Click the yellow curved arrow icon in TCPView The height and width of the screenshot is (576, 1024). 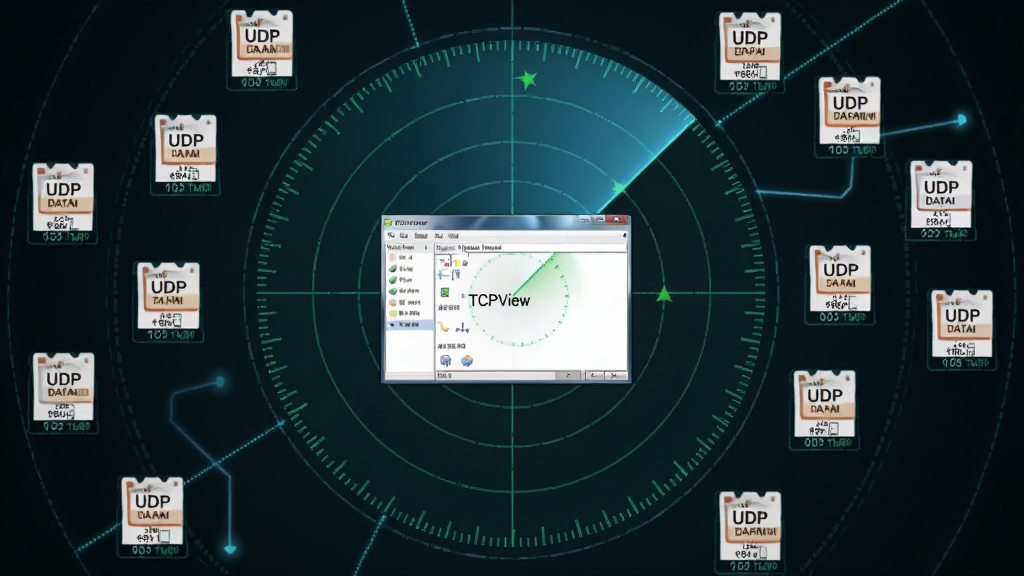coord(444,327)
